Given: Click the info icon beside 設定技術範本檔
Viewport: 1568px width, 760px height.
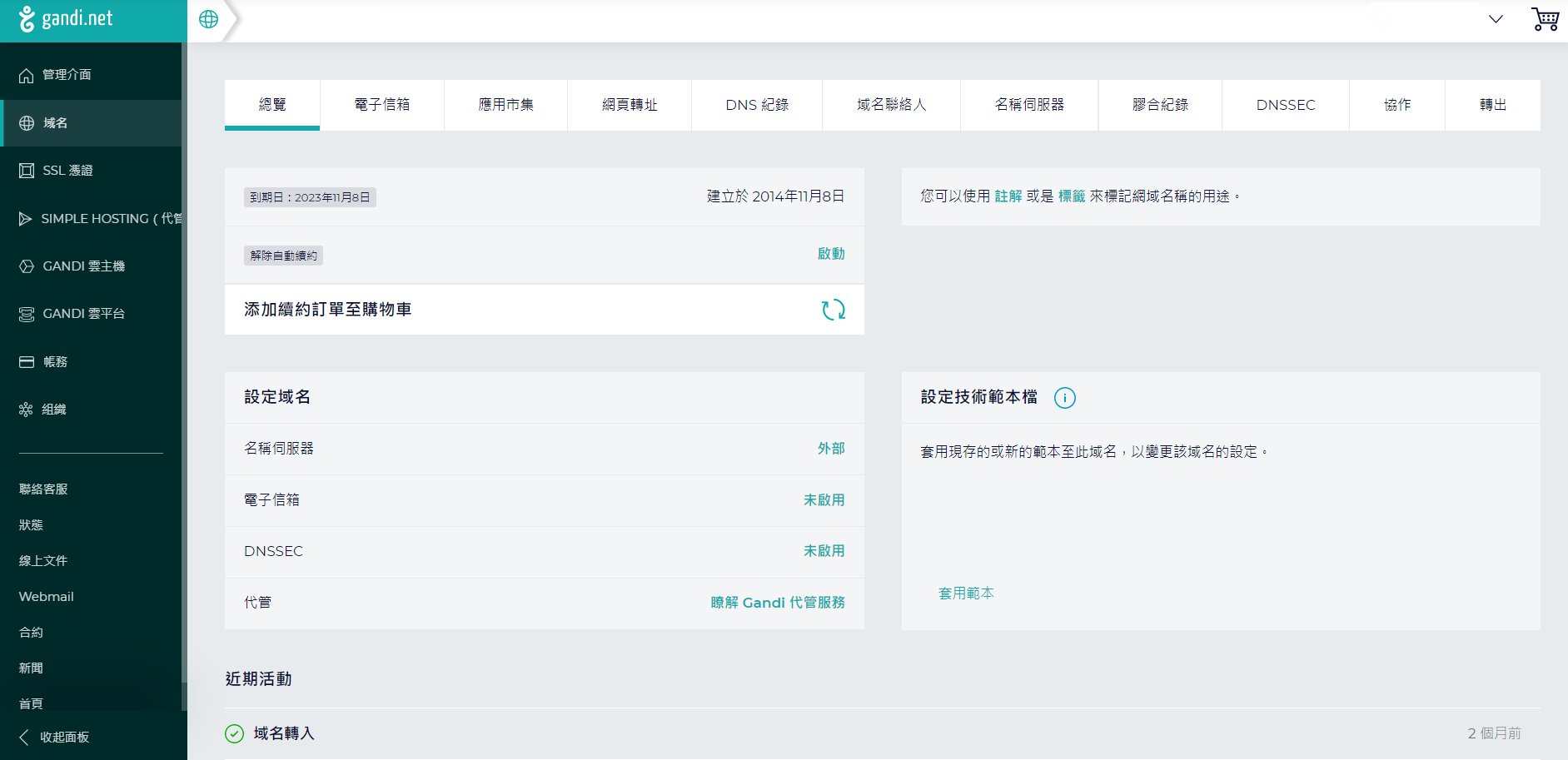Looking at the screenshot, I should [1065, 398].
